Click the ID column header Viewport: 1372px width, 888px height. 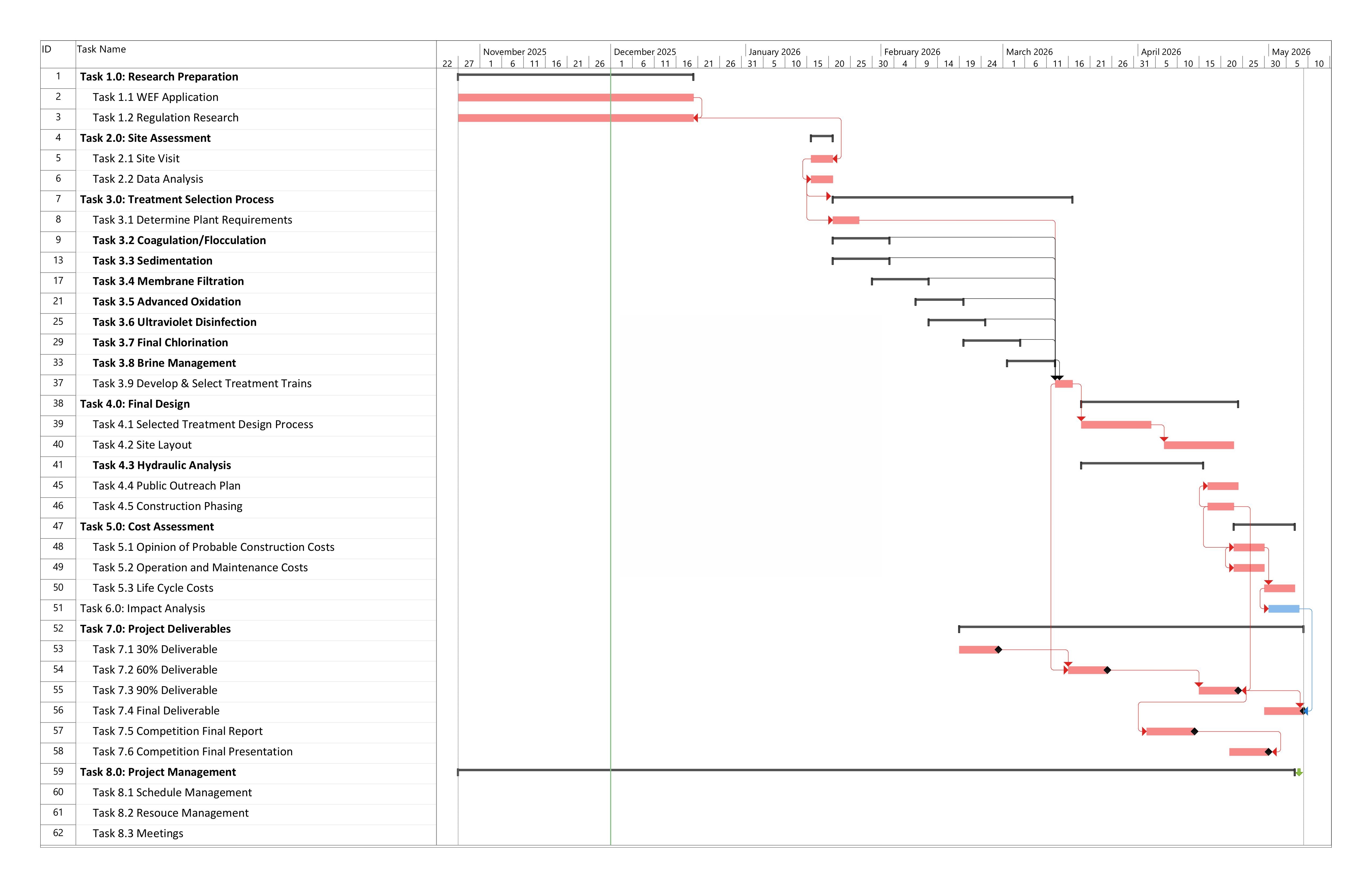[x=47, y=50]
